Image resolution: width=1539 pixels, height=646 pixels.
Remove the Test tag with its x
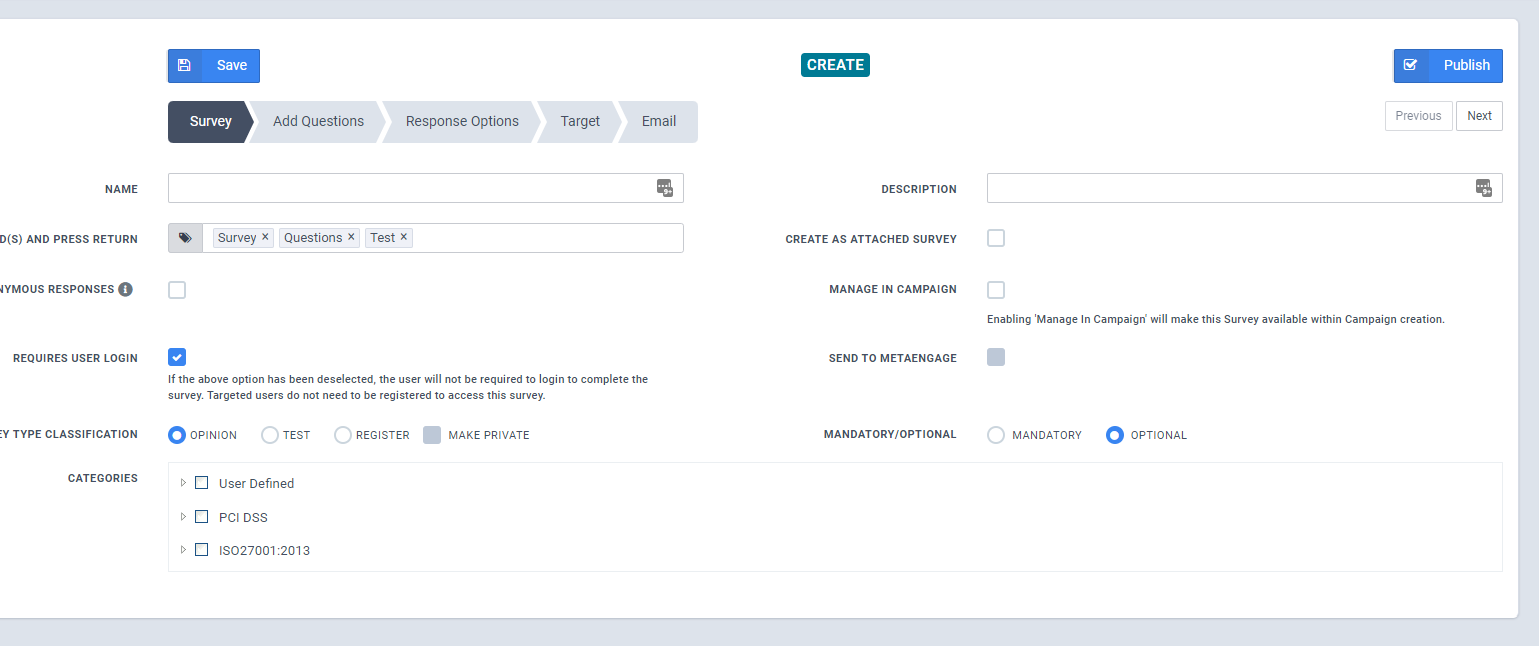click(404, 237)
